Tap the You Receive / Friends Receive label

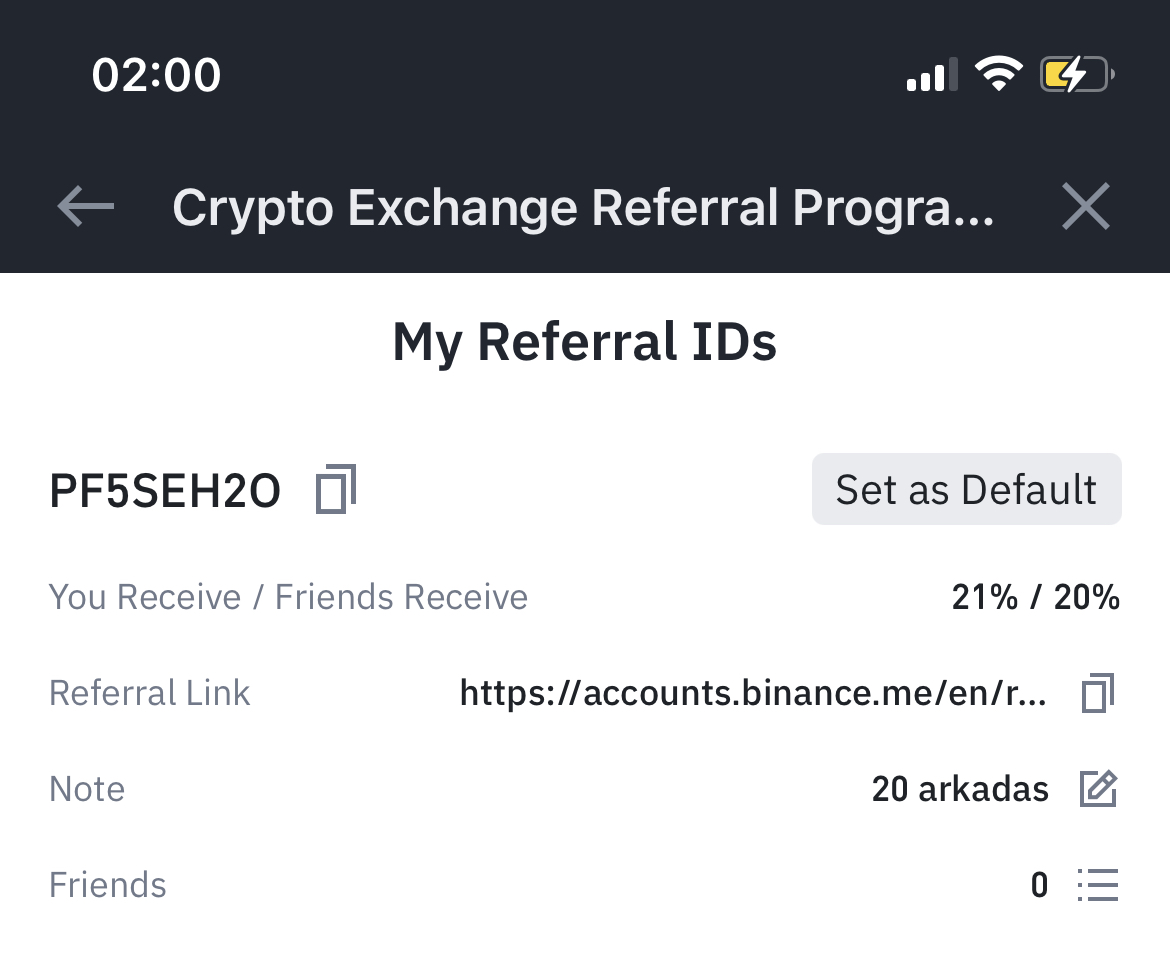tap(288, 597)
